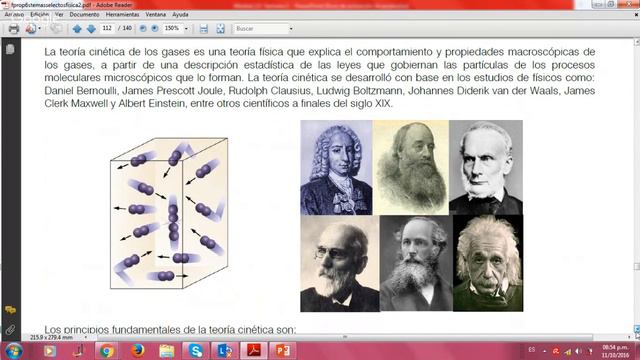Open the Edición menu

40,14
